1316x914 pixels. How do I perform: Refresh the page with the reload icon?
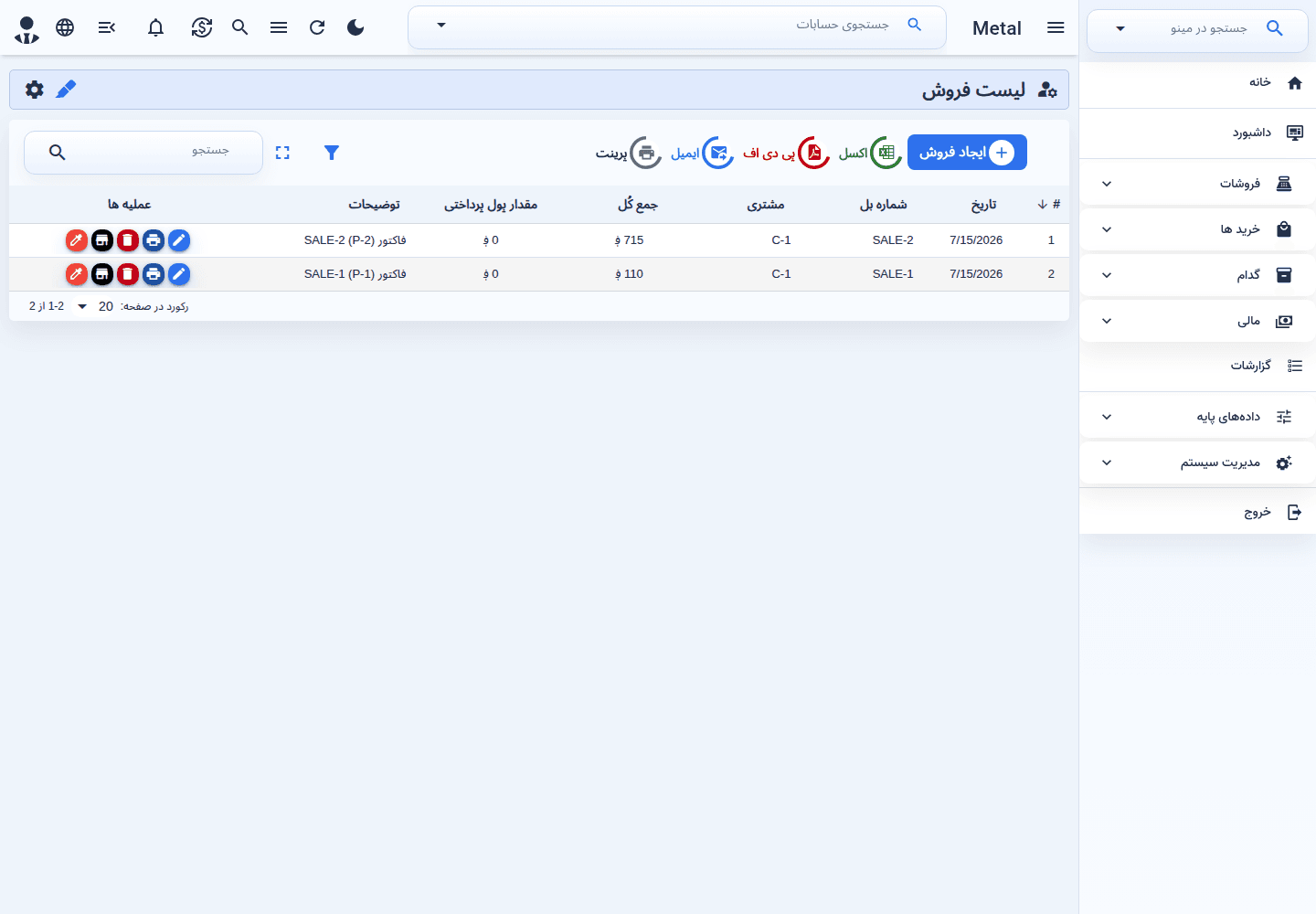click(317, 27)
